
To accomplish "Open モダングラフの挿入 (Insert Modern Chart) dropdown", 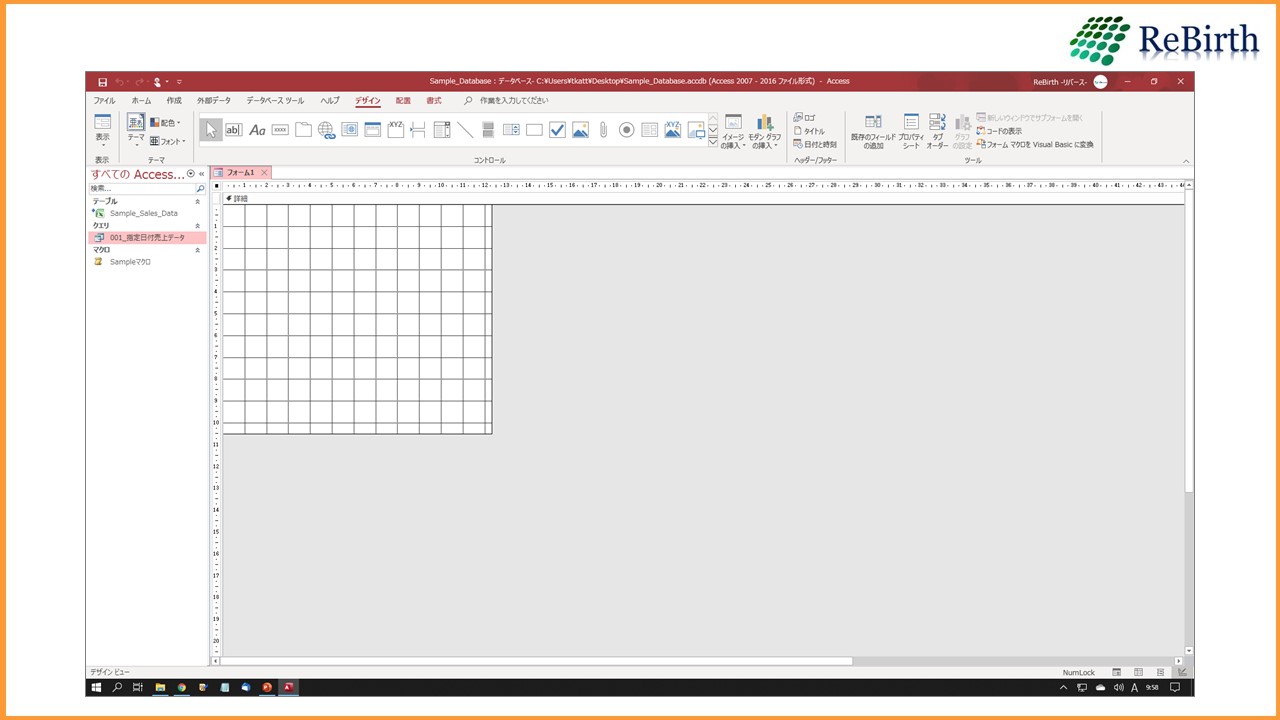I will tap(765, 132).
